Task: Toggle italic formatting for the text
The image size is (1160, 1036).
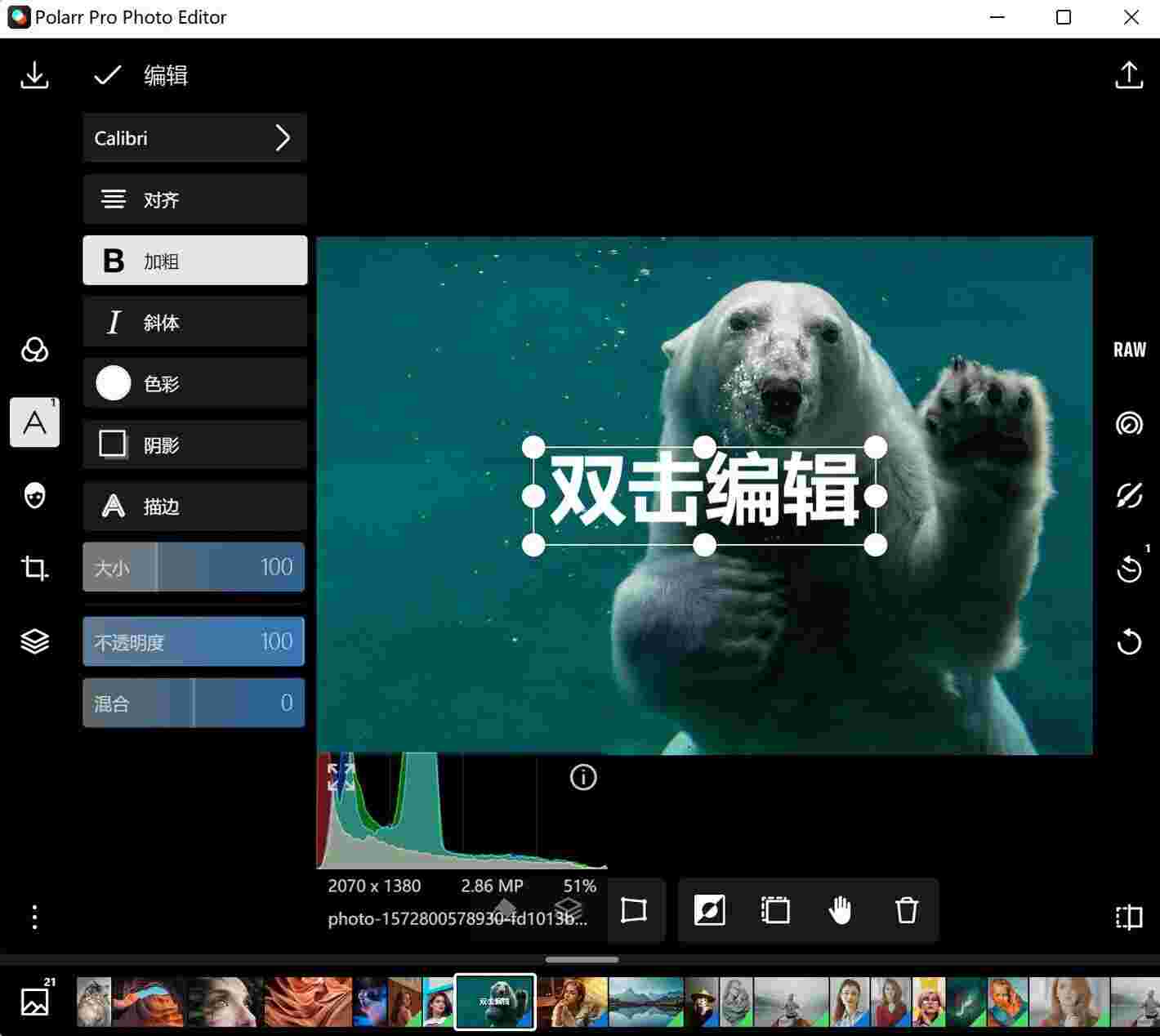Action: (194, 322)
